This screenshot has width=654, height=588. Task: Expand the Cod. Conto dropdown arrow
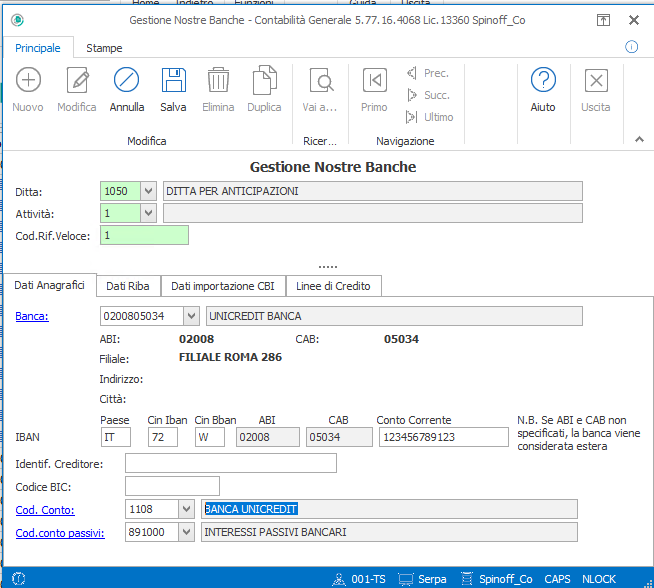[186, 509]
